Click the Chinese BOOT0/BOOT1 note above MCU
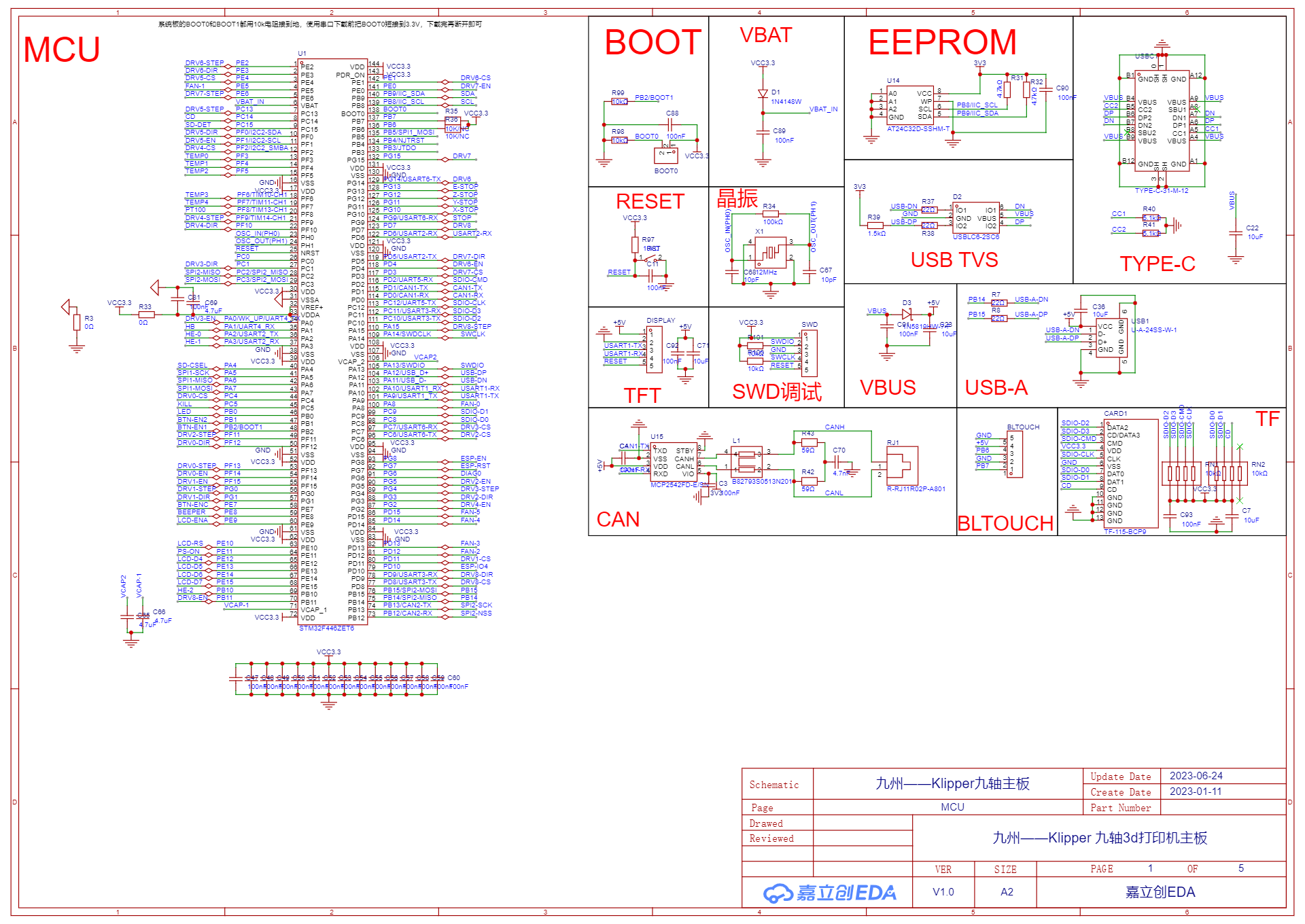1305x924 pixels. (320, 24)
